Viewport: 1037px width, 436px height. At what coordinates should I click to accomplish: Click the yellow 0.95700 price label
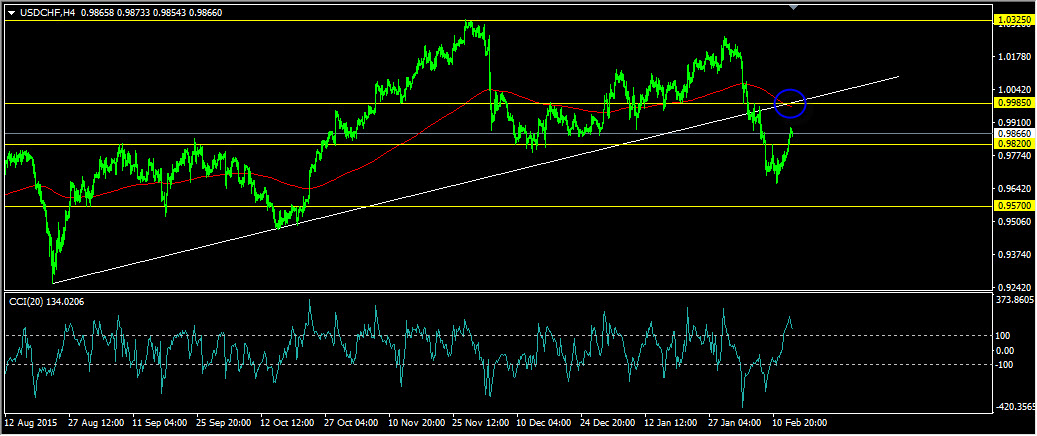pos(1013,206)
